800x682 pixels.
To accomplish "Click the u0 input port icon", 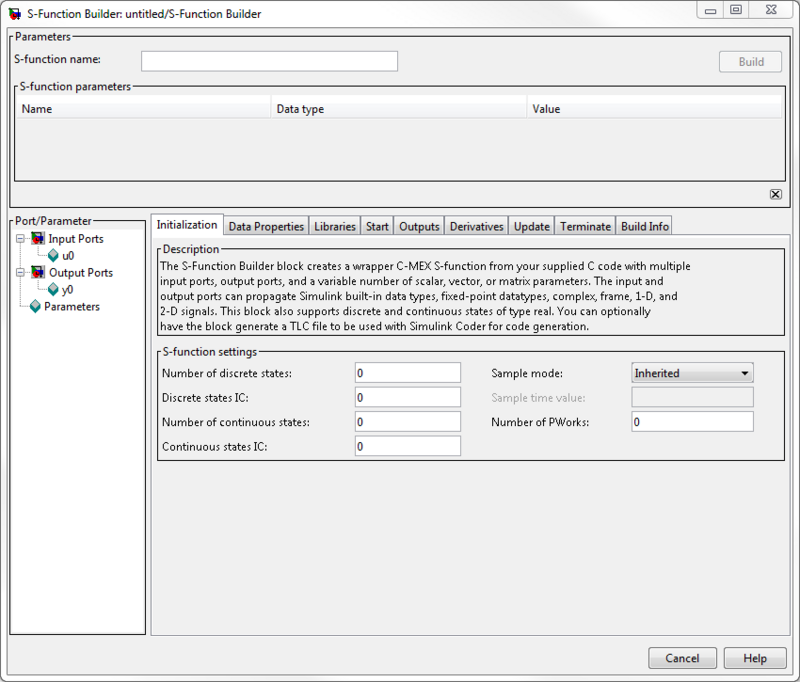I will (x=53, y=256).
